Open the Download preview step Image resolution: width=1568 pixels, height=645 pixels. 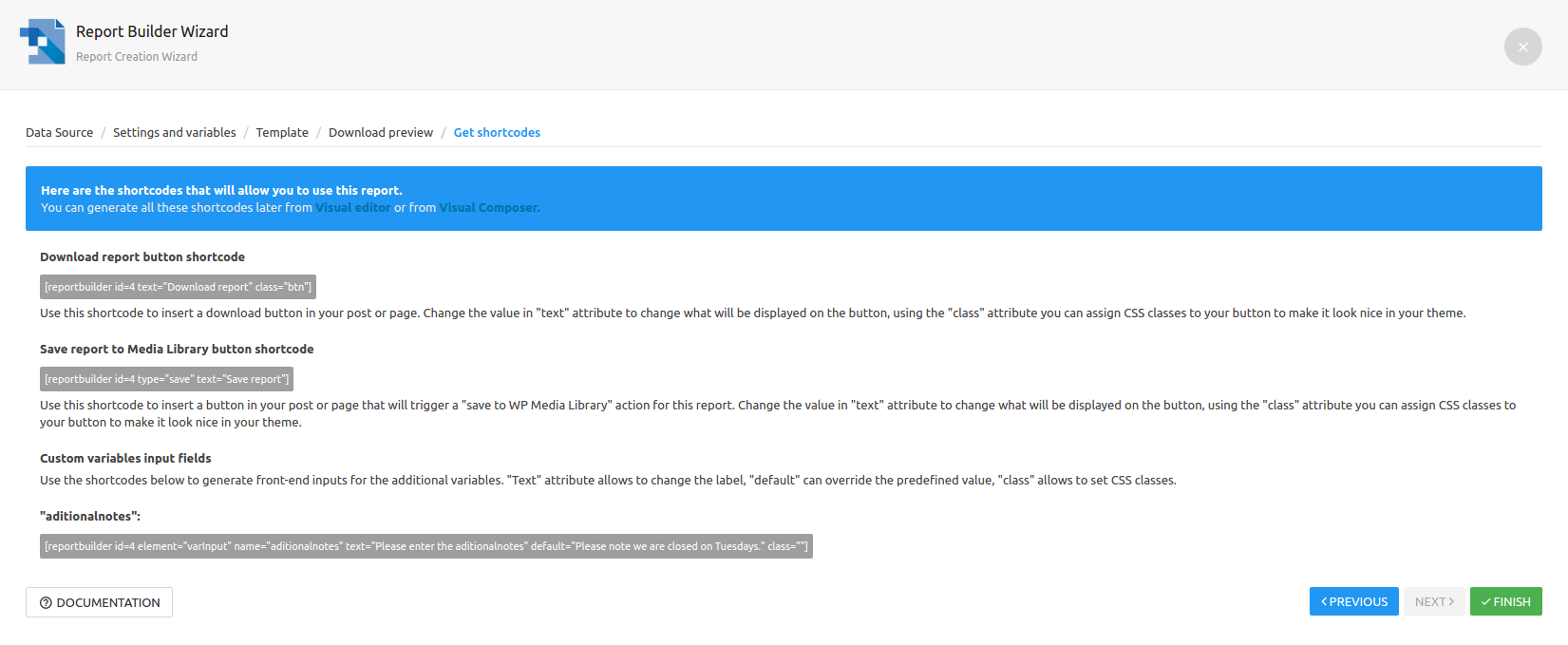[381, 133]
